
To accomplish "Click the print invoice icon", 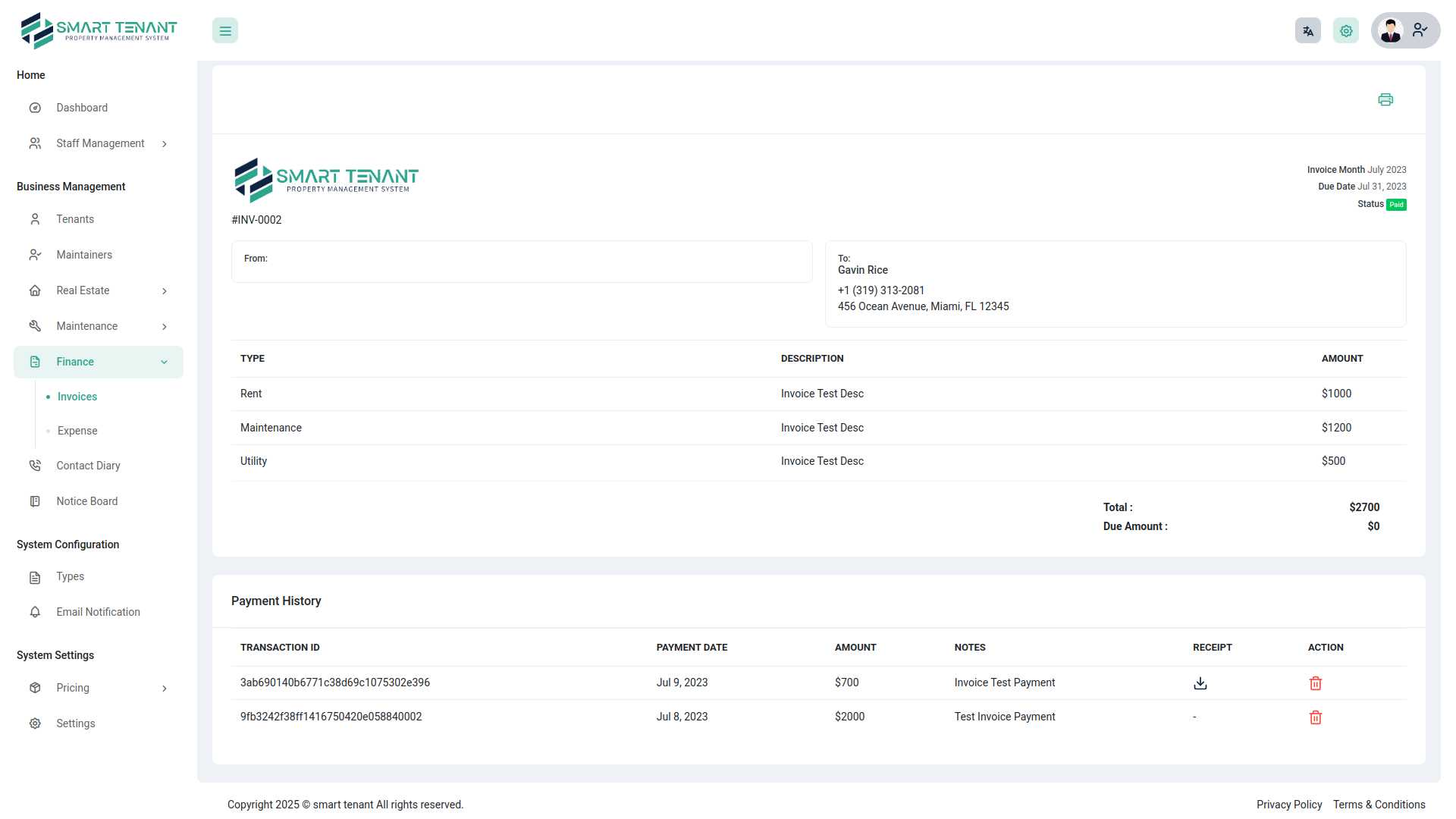I will [1385, 99].
